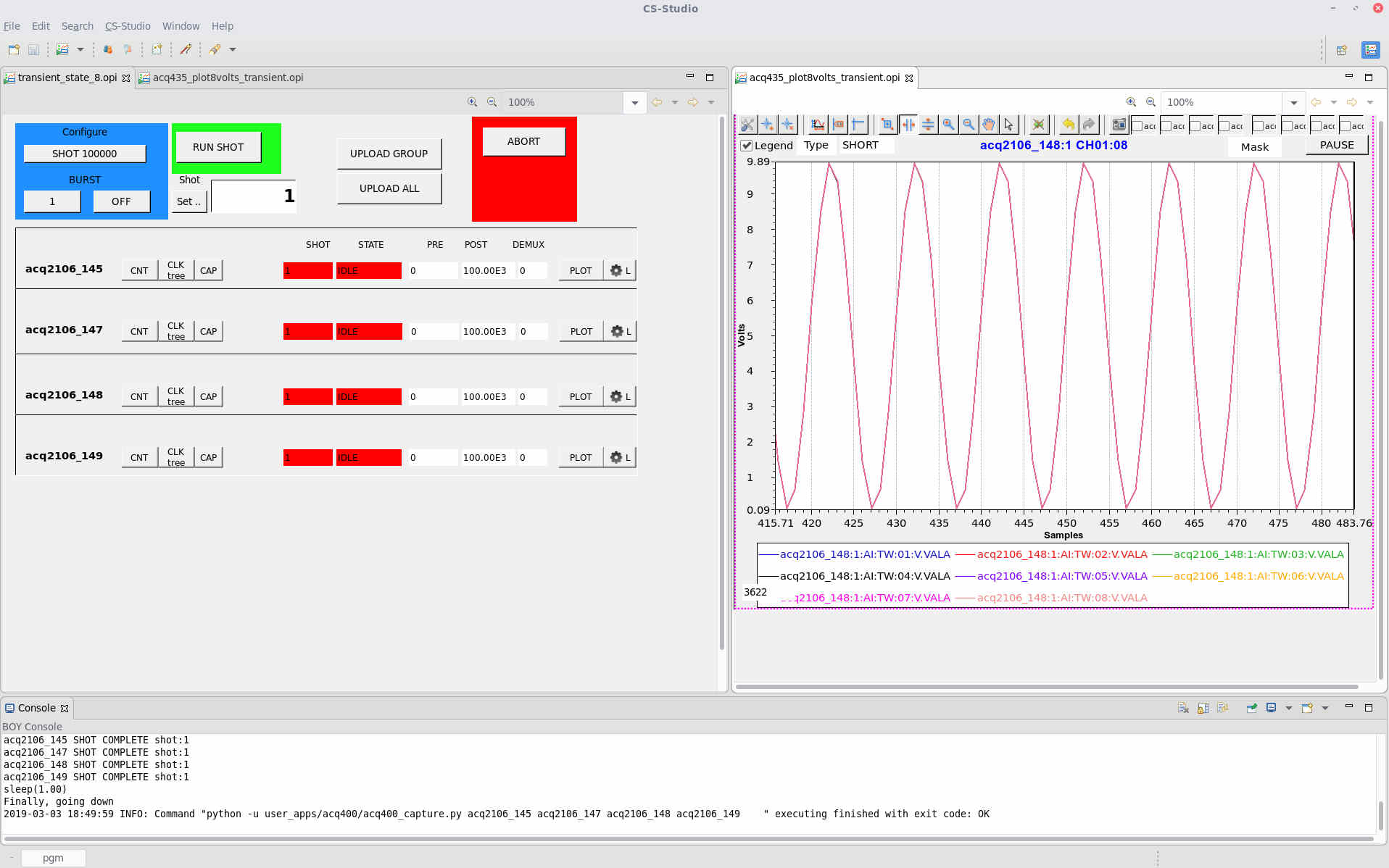Redo last plot operation

pos(1089,125)
